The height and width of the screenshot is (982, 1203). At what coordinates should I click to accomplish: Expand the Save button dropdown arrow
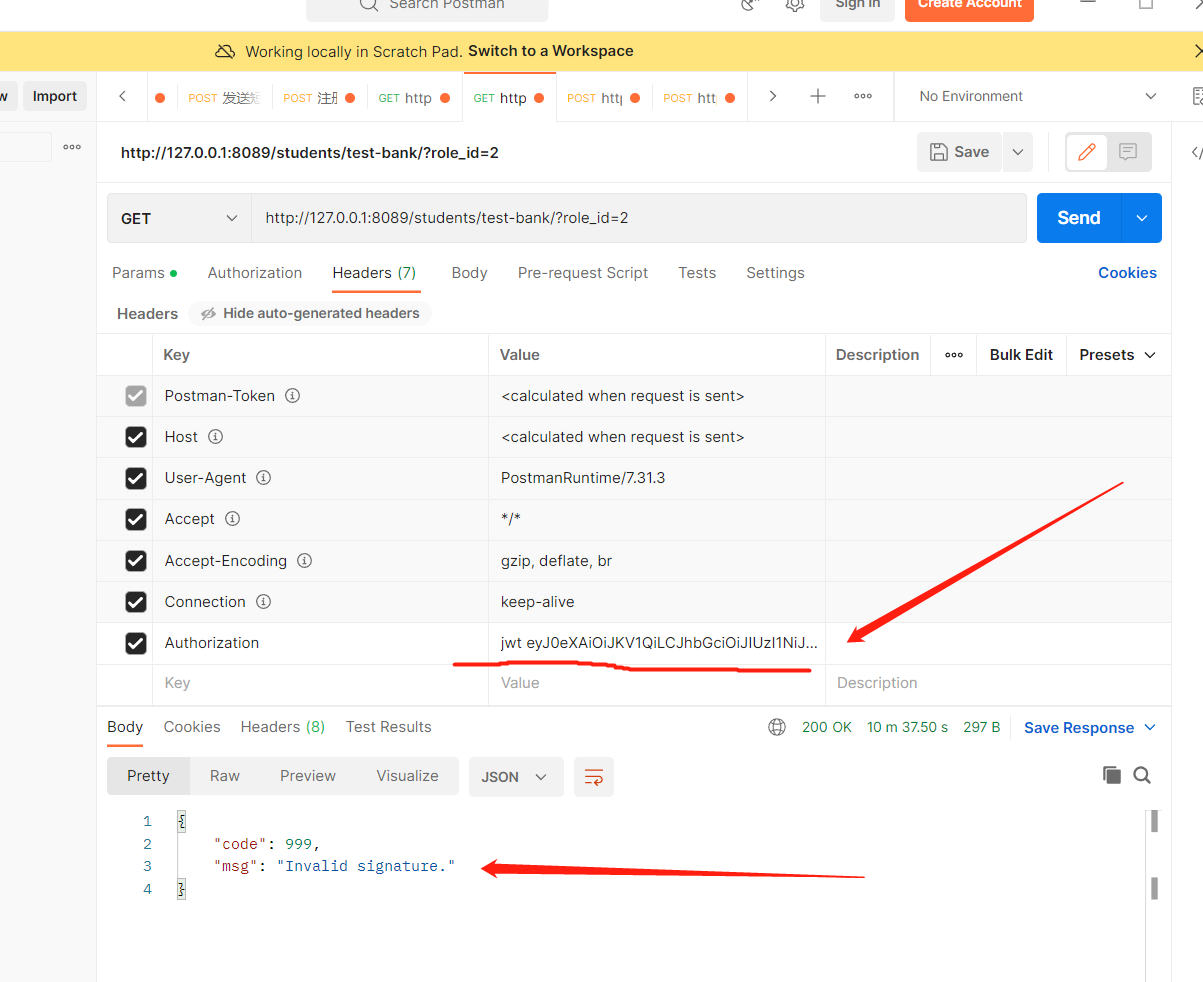1018,152
